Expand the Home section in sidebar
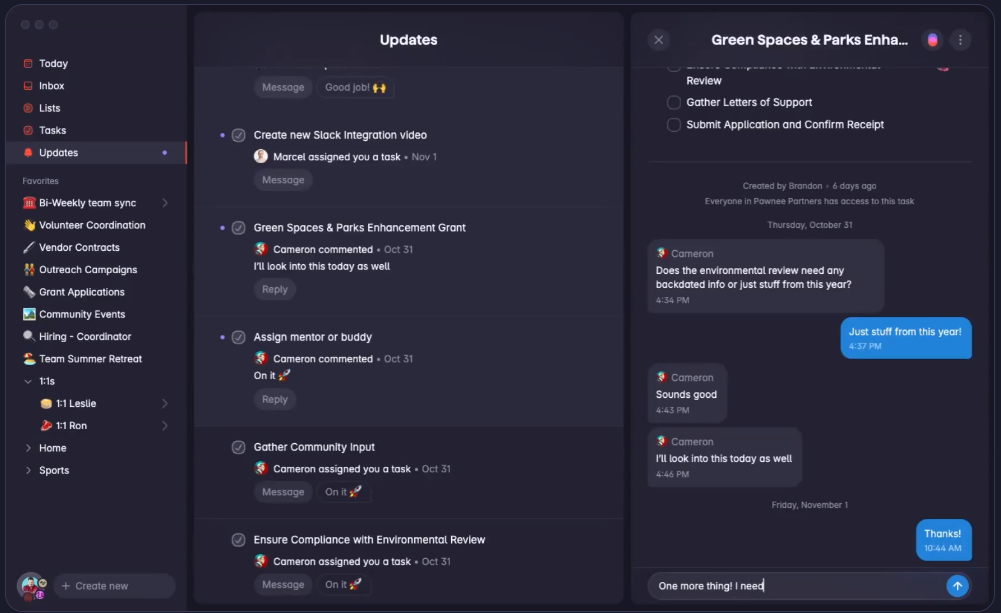The image size is (1001, 613). pyautogui.click(x=28, y=448)
